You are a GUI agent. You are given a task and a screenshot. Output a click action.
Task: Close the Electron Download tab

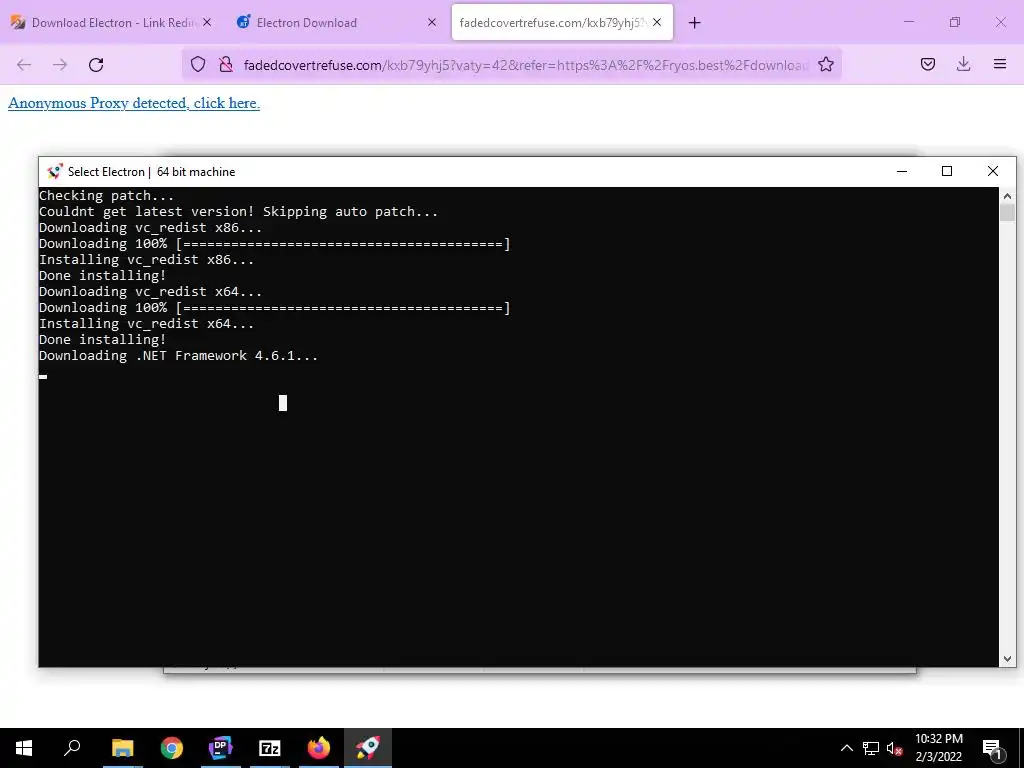432,22
